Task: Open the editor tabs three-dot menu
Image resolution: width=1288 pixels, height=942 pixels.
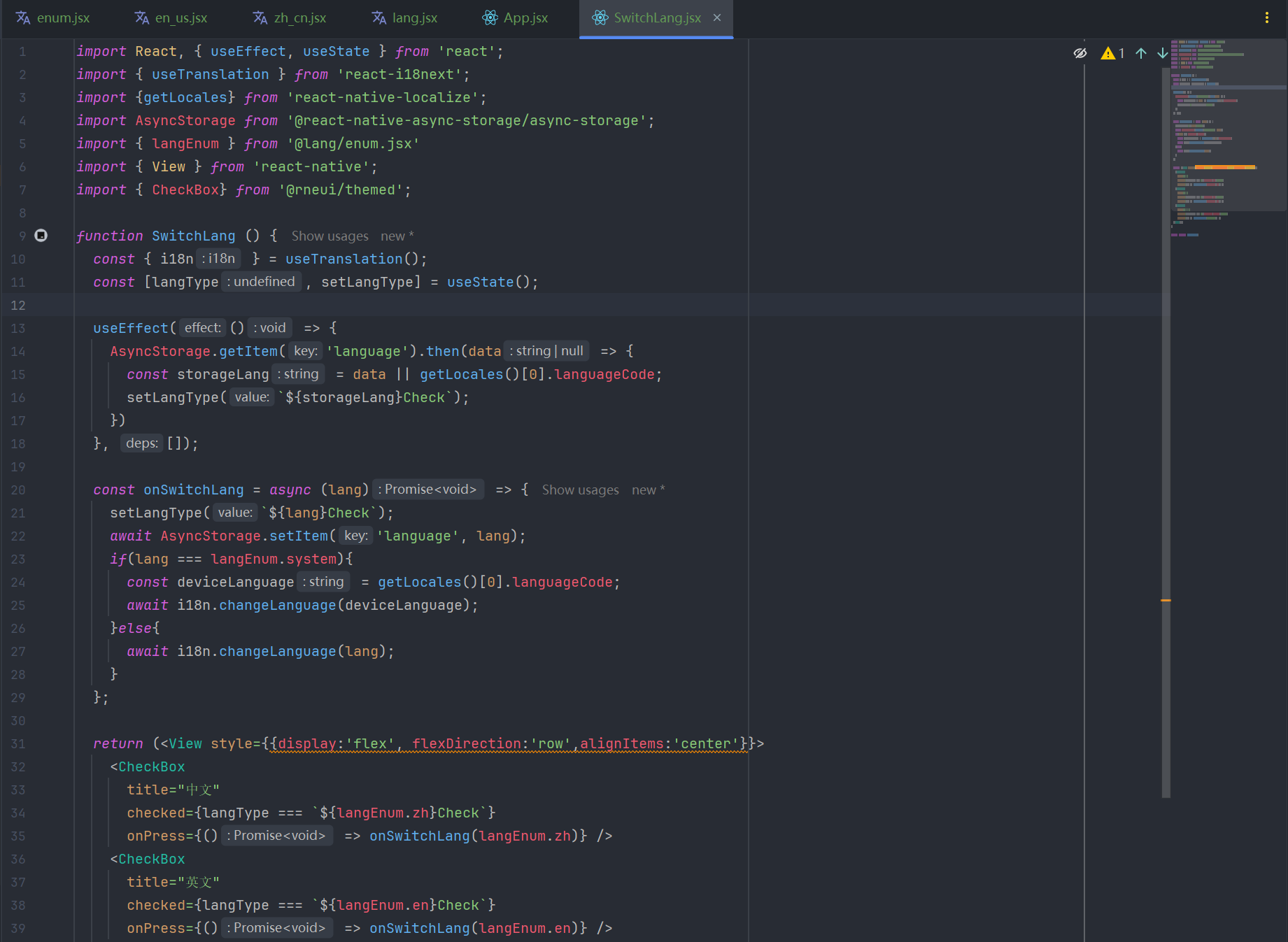Action: point(1267,18)
